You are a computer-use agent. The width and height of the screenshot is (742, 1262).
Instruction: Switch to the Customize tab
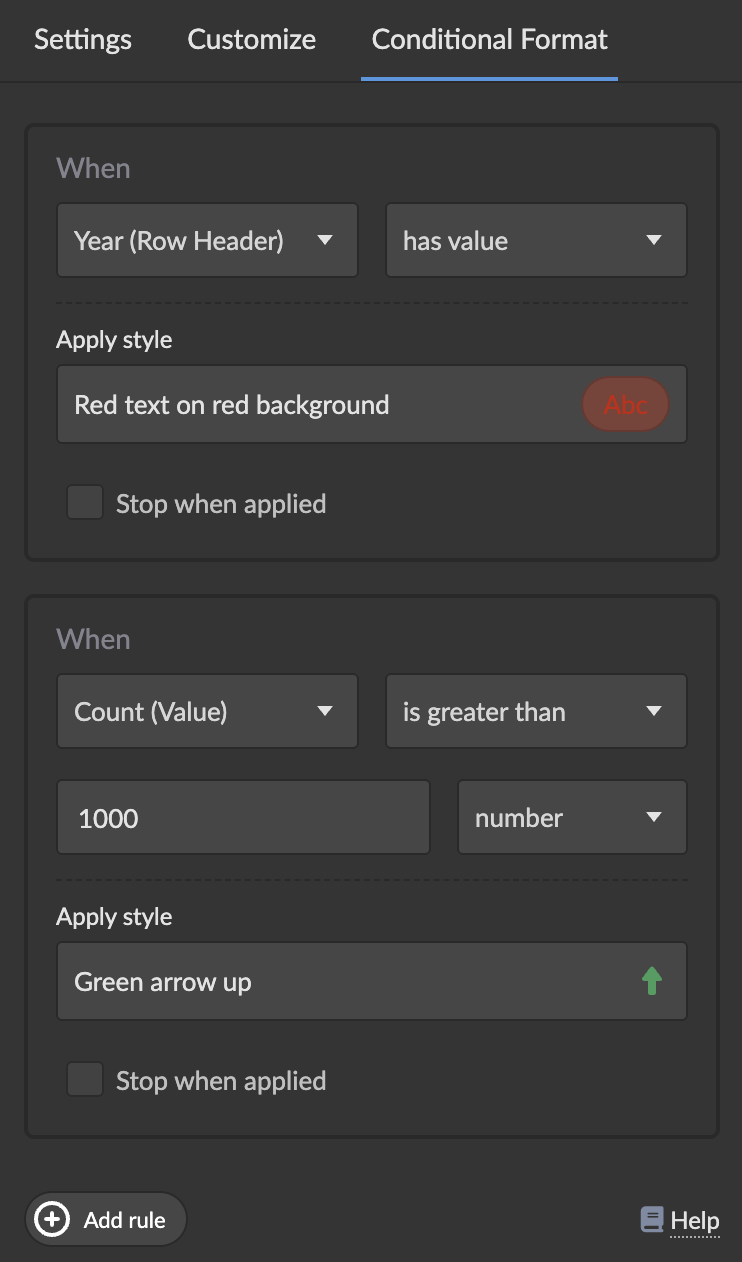[x=251, y=40]
